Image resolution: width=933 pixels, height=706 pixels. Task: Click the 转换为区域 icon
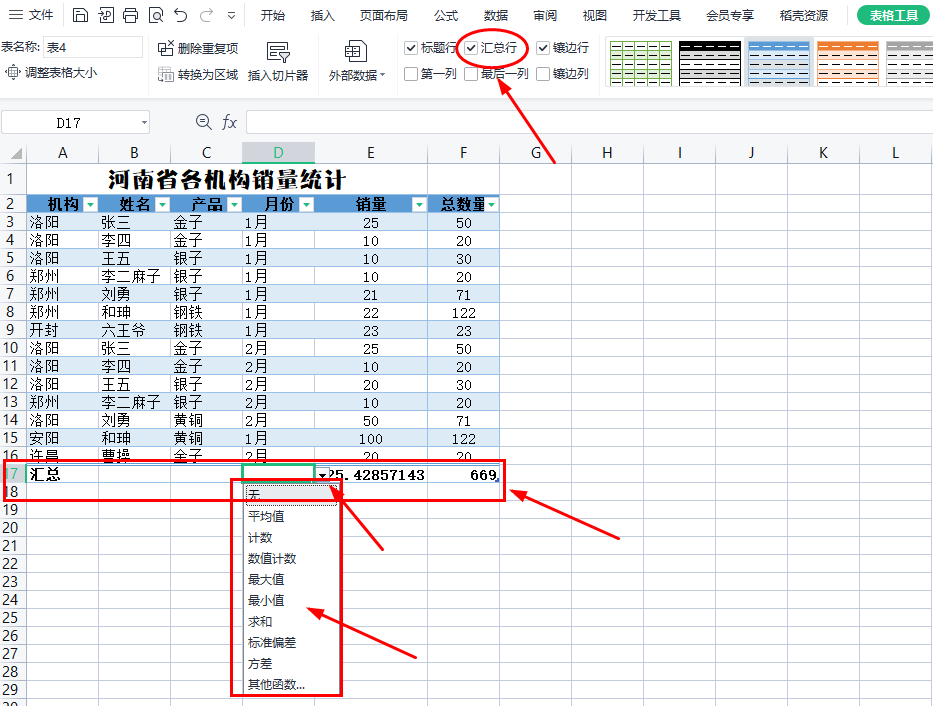point(165,74)
